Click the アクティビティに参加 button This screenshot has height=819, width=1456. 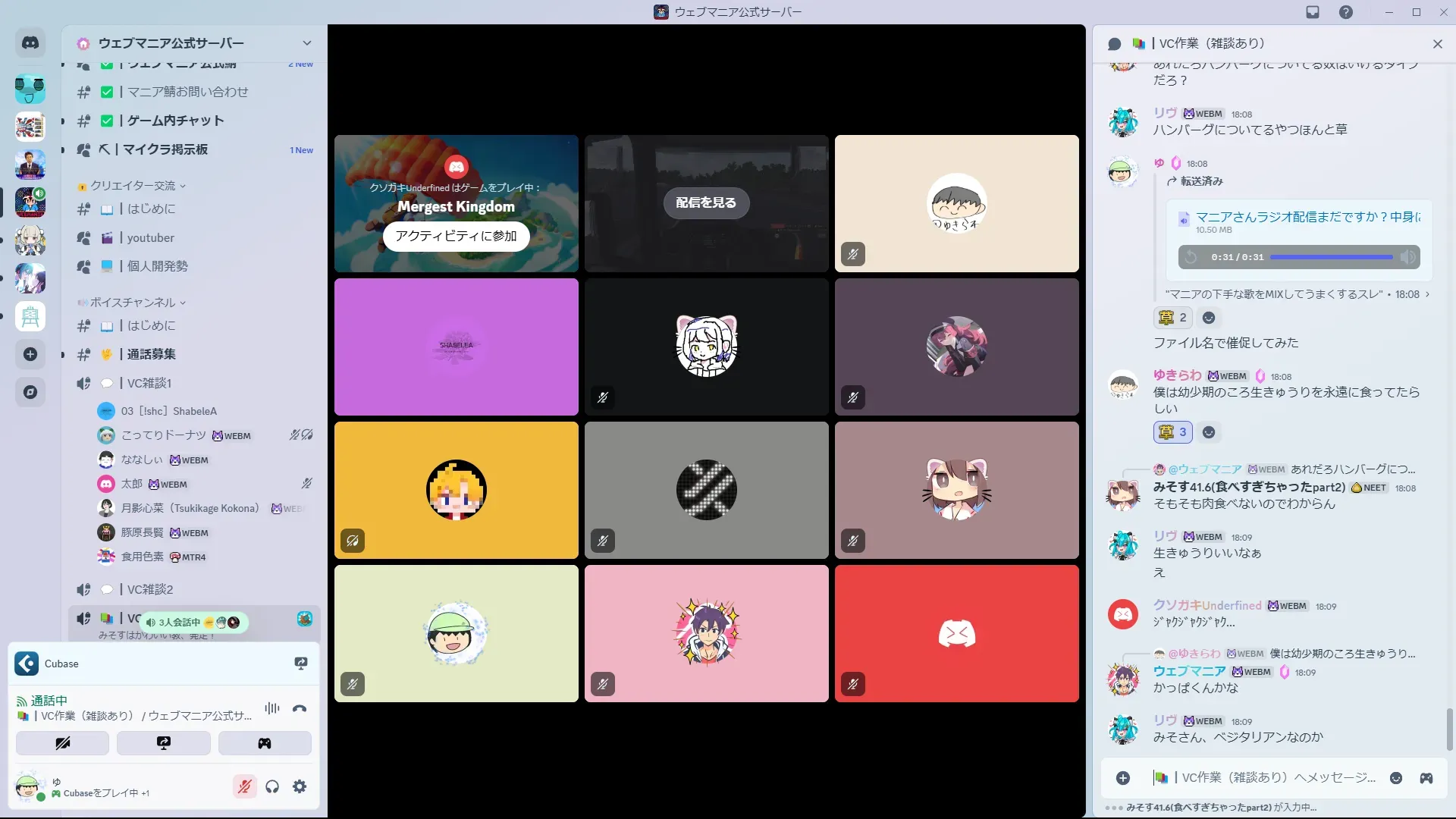(x=456, y=236)
